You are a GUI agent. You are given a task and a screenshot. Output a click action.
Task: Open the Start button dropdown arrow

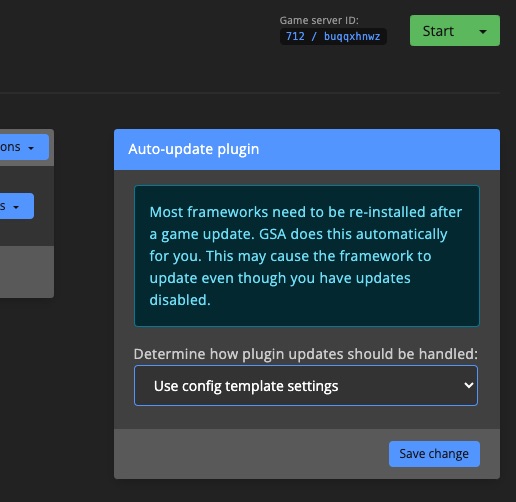click(x=483, y=31)
